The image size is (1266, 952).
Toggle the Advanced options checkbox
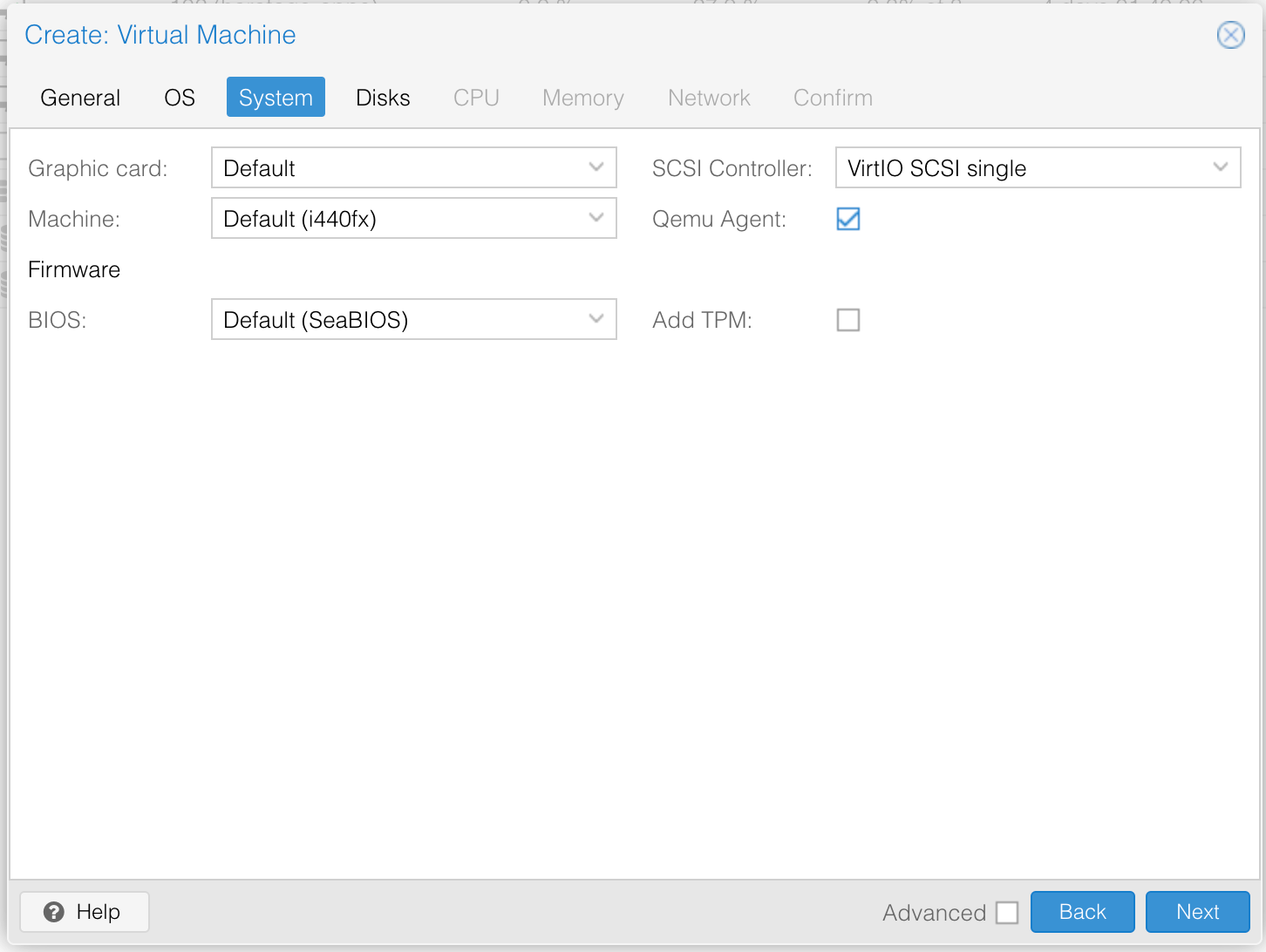pos(1007,913)
